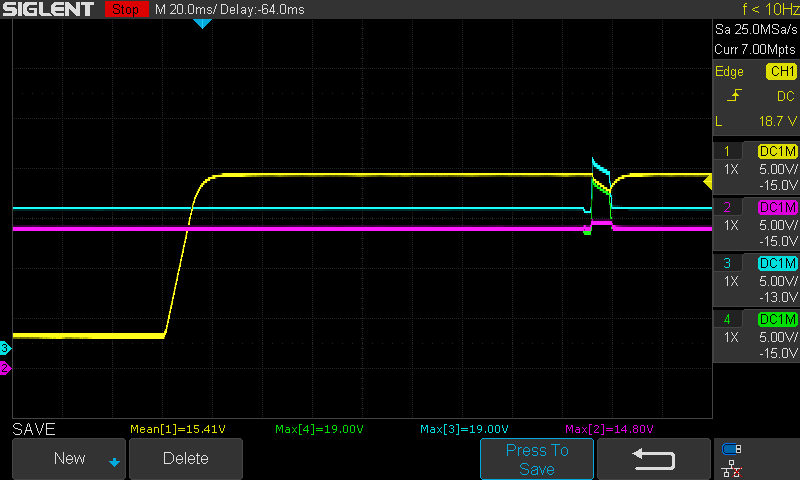Screen dimensions: 800x480
Task: Click channel 1 1X probe setting
Action: [x=731, y=169]
